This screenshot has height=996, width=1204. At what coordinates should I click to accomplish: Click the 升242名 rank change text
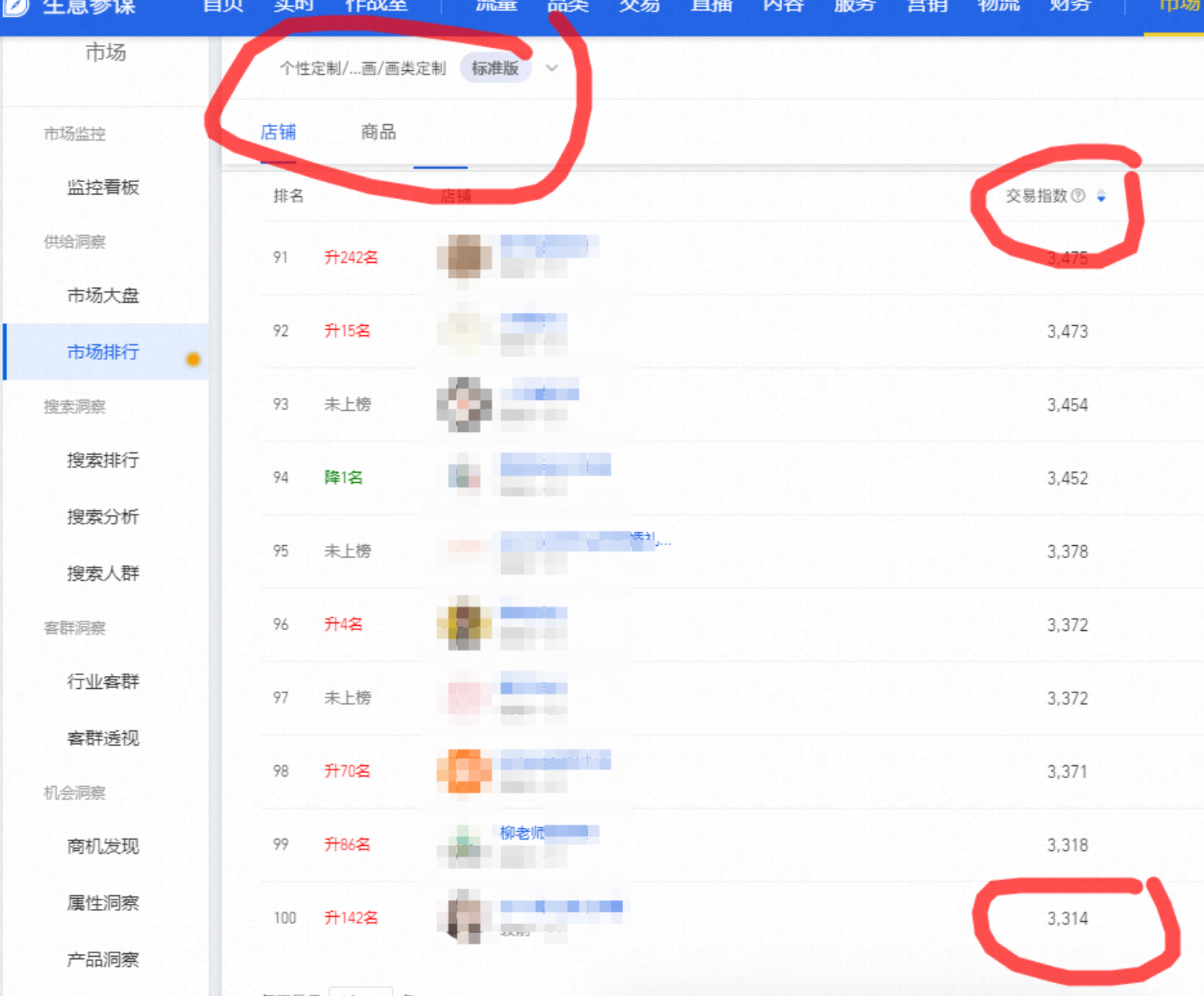pos(351,258)
